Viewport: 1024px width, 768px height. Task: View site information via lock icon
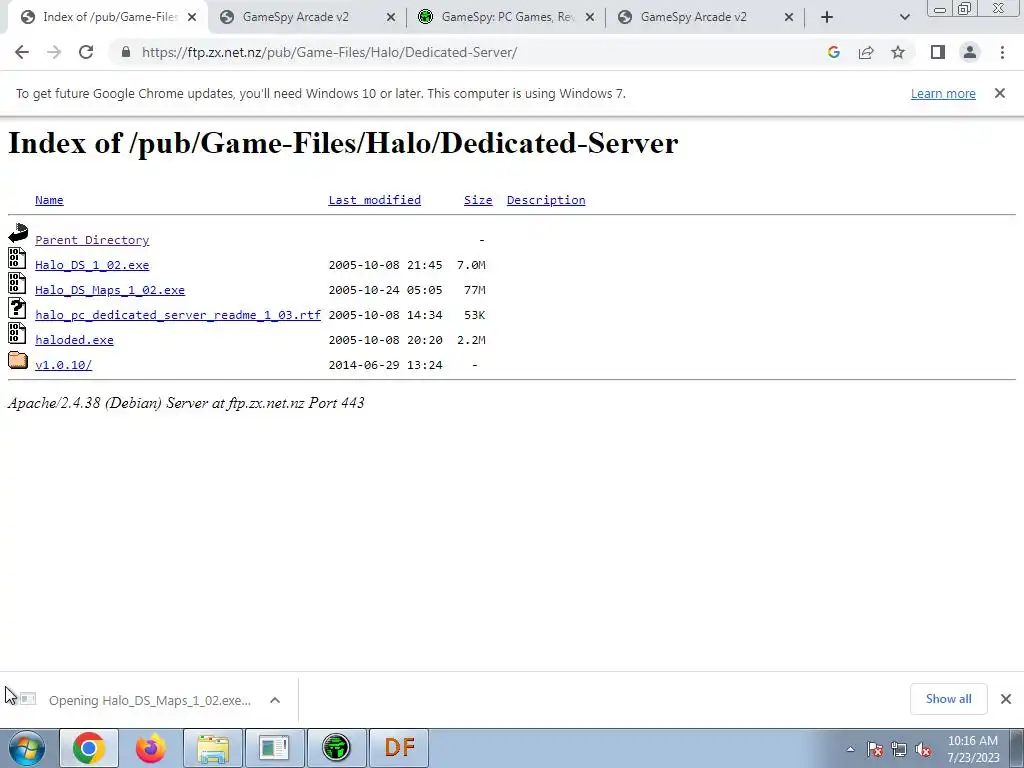(126, 52)
